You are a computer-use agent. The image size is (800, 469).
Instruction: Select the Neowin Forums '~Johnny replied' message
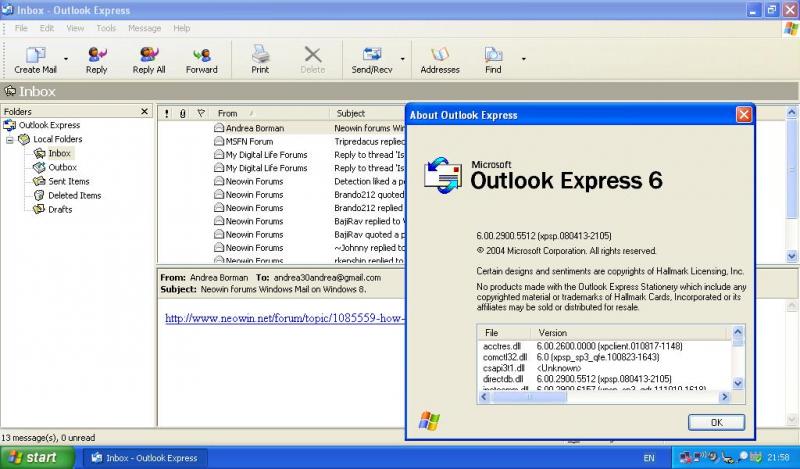tap(282, 248)
